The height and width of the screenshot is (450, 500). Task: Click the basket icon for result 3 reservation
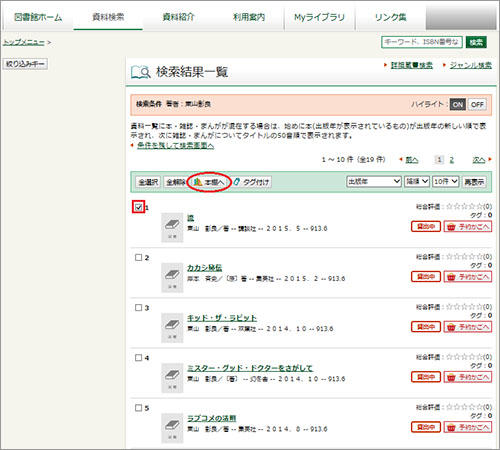pos(451,327)
